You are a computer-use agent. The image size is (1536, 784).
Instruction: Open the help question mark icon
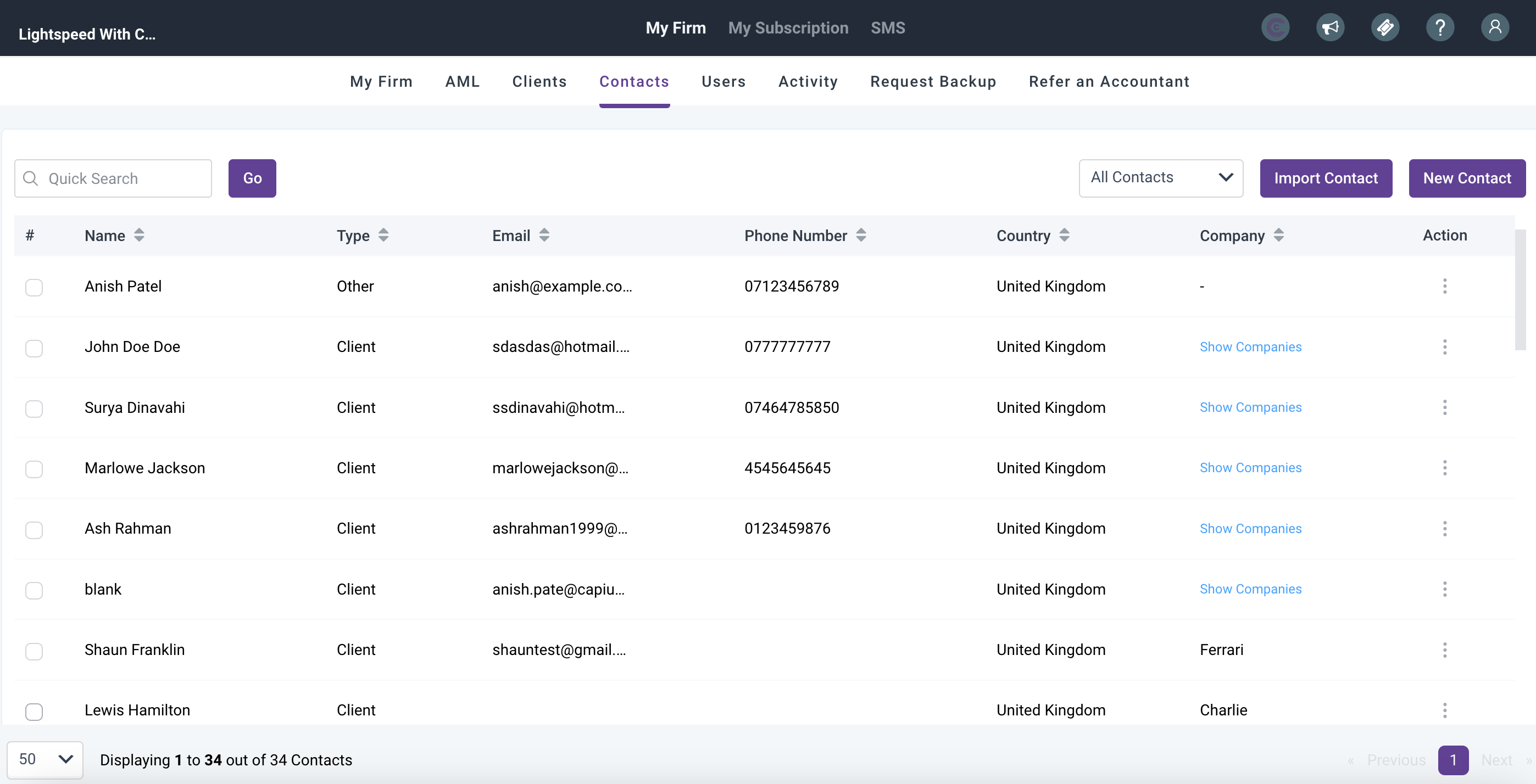[x=1439, y=27]
